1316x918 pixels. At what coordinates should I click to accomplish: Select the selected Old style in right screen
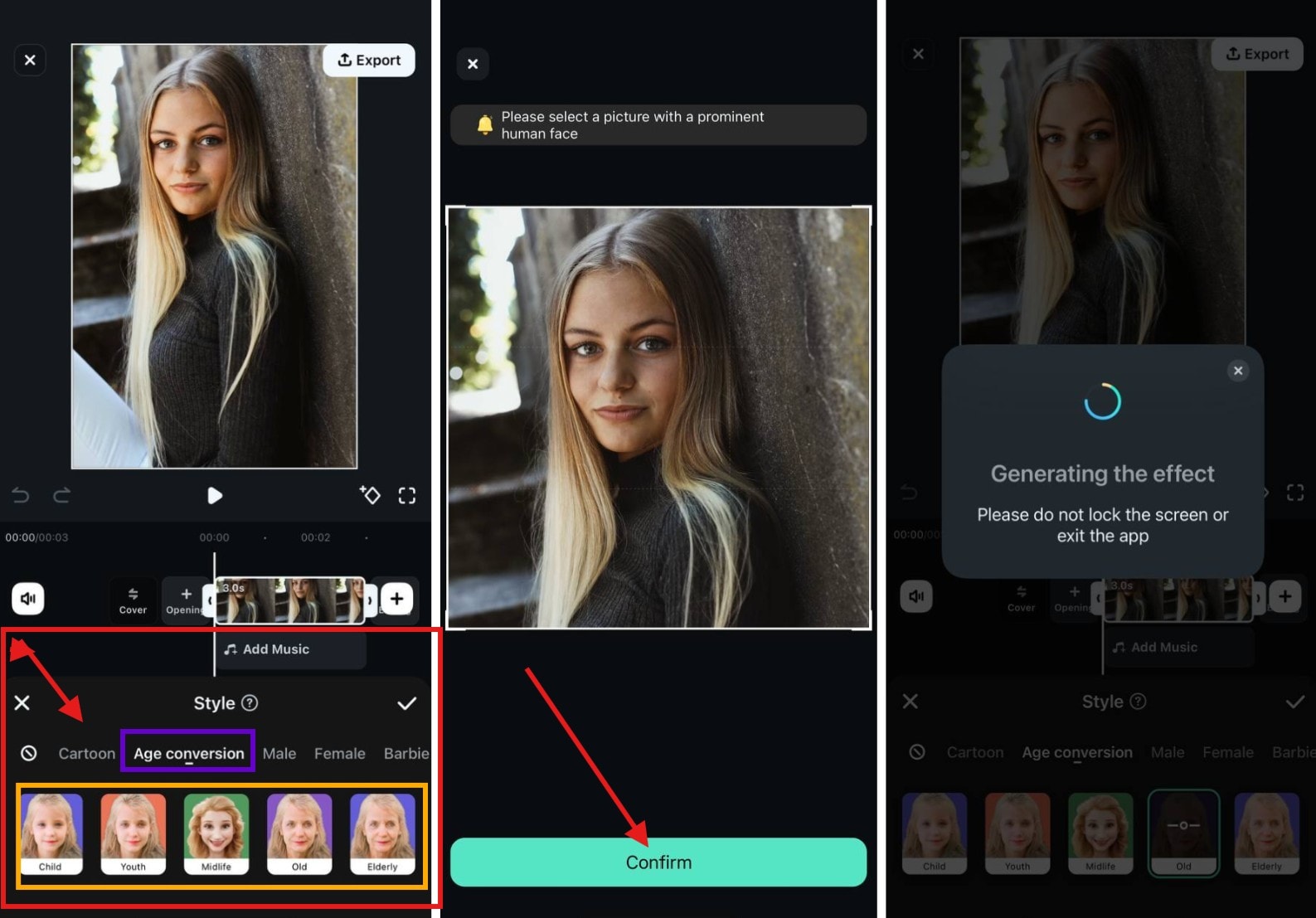pos(1183,833)
